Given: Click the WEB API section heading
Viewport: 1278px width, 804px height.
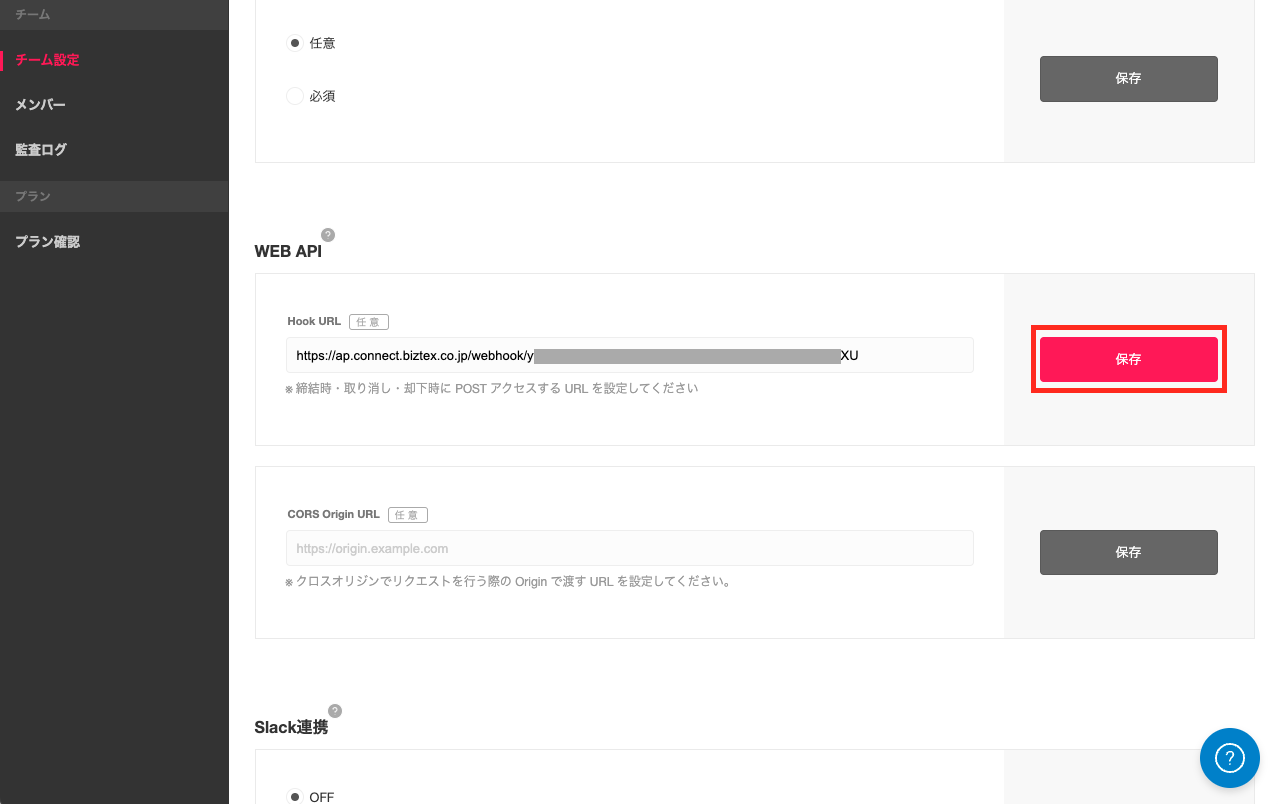Looking at the screenshot, I should point(288,251).
